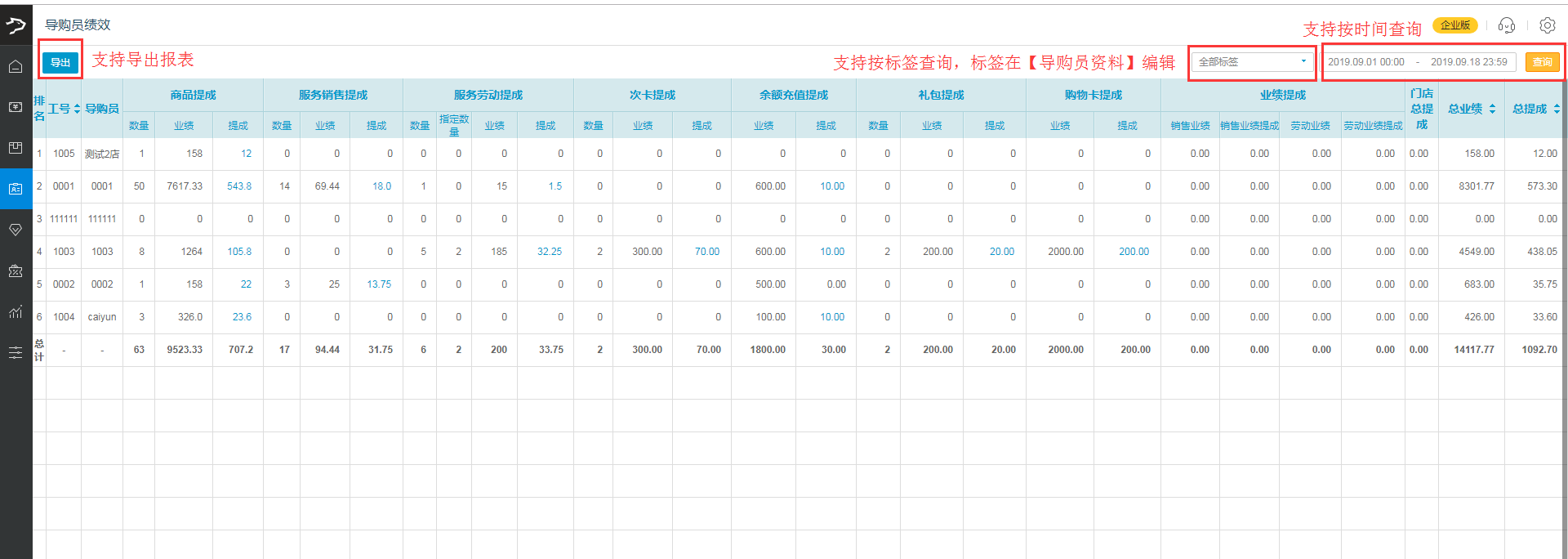Sort table by 总业绩 column
Screen dimensions: 1568x559
coord(1472,109)
